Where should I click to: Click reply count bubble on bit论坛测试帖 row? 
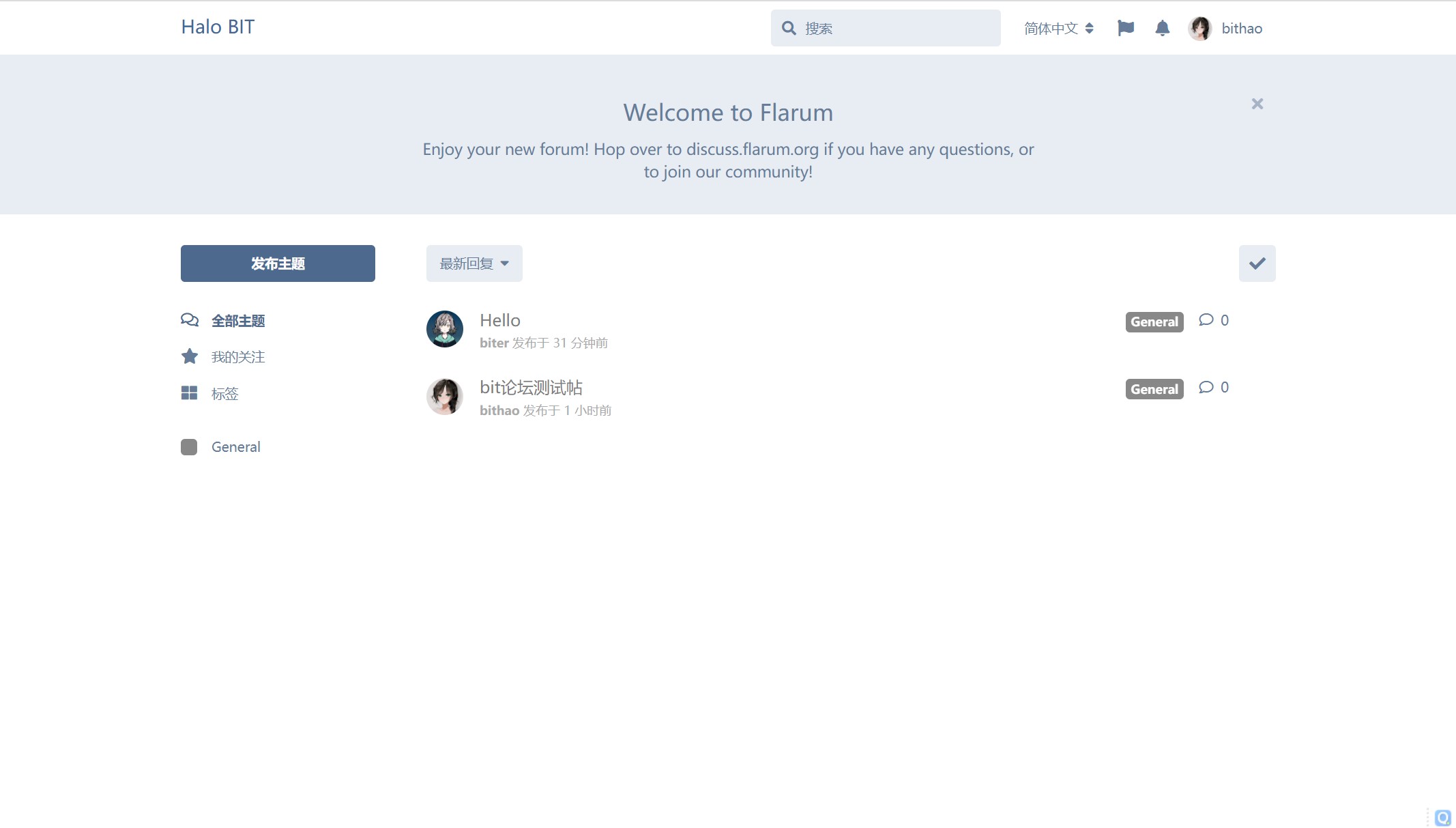point(1214,387)
